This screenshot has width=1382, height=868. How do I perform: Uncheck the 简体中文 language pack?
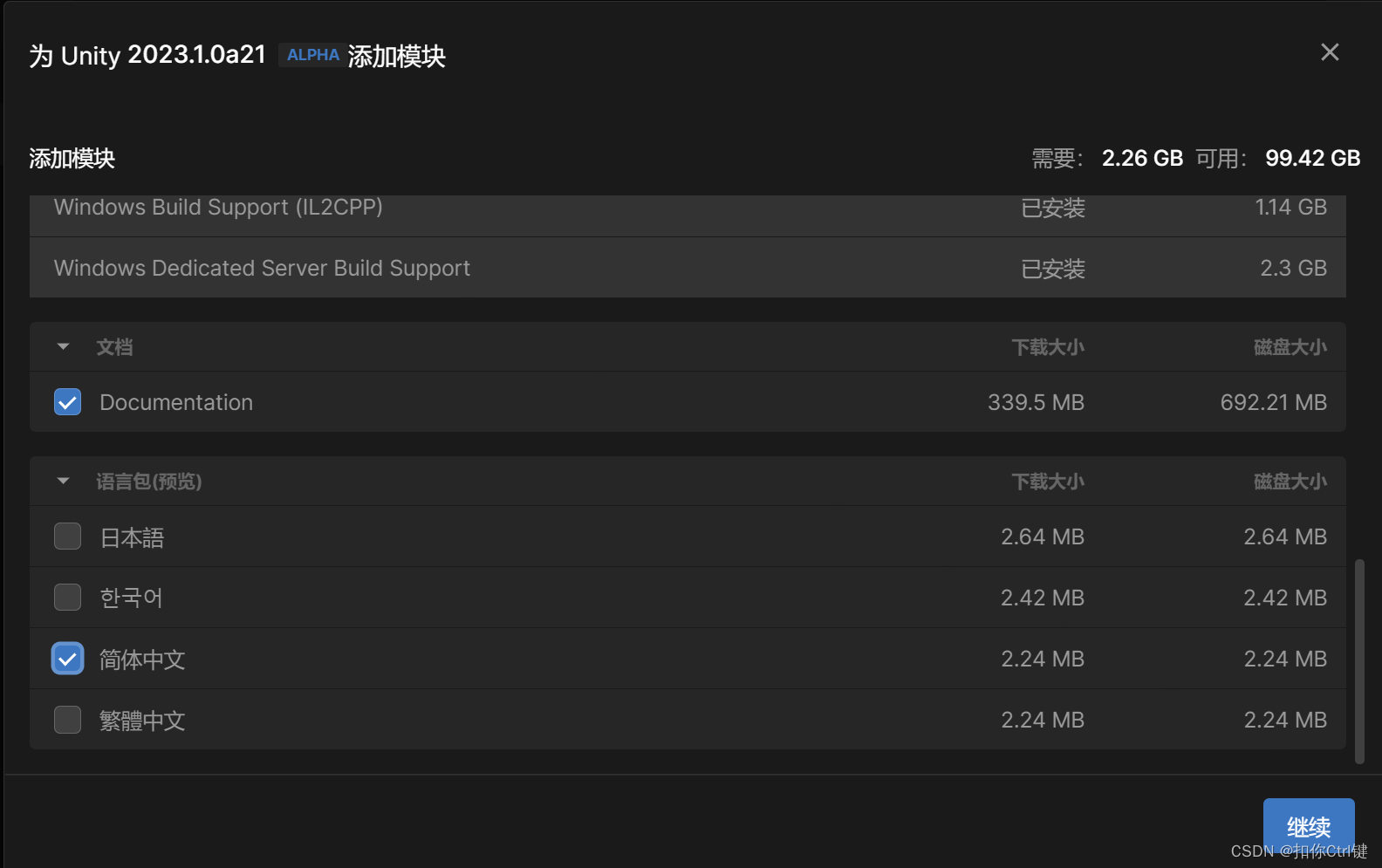pos(67,659)
